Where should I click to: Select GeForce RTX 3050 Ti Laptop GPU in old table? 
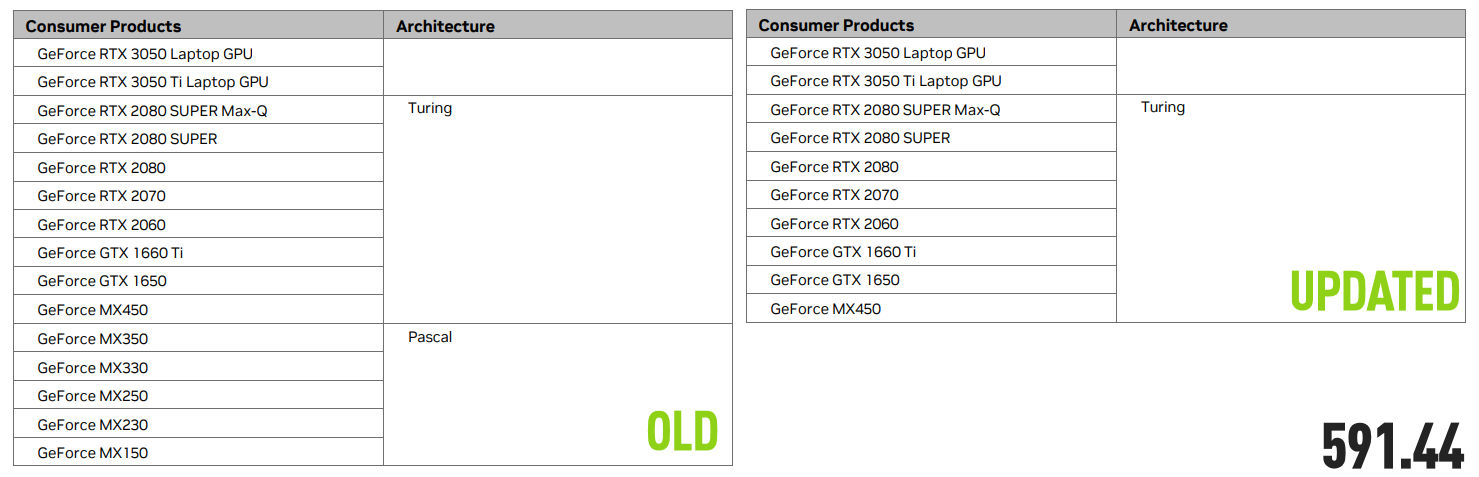coord(153,82)
